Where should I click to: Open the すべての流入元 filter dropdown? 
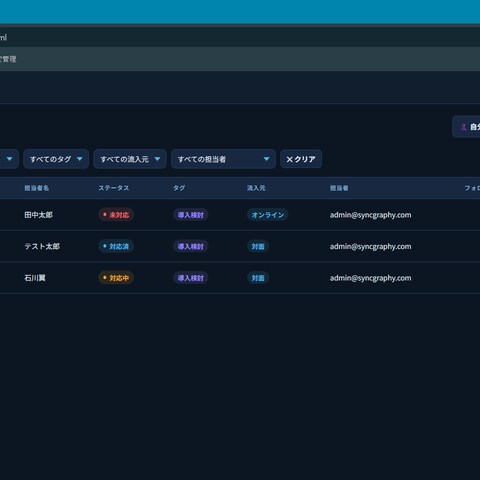coord(130,159)
